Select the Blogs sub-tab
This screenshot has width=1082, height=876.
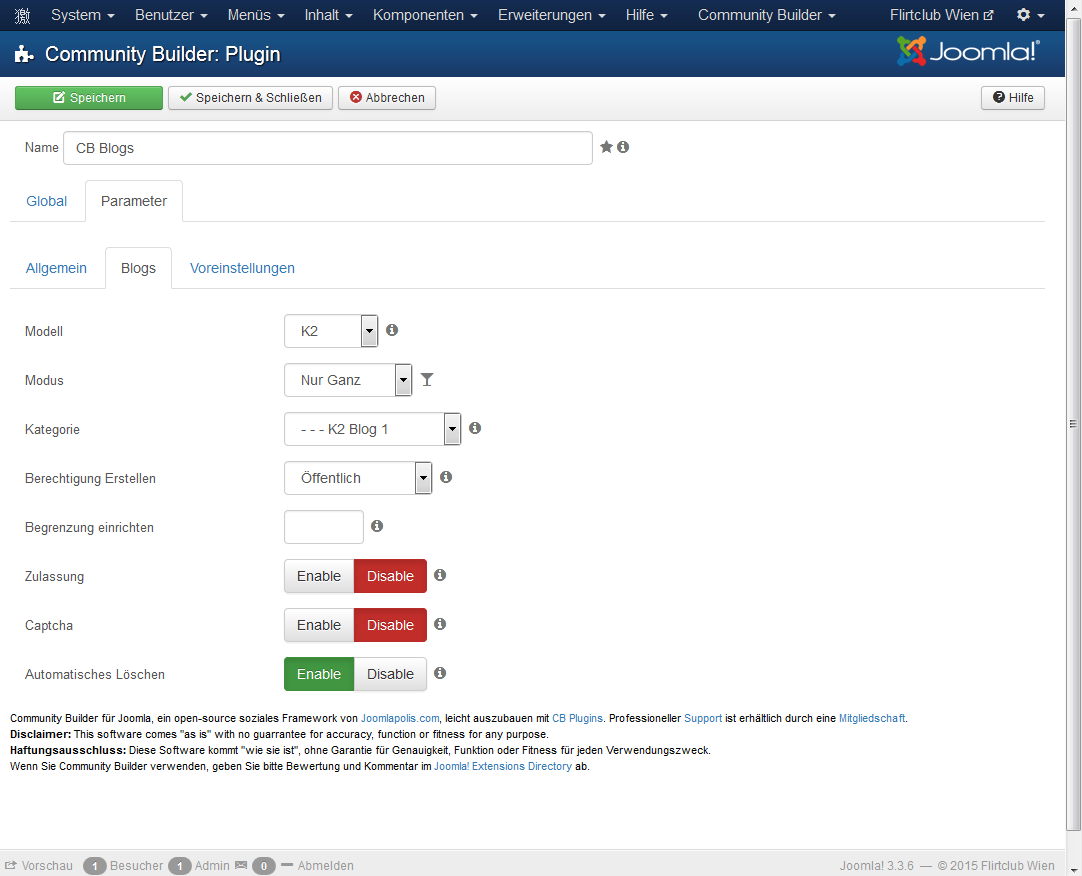click(x=138, y=268)
